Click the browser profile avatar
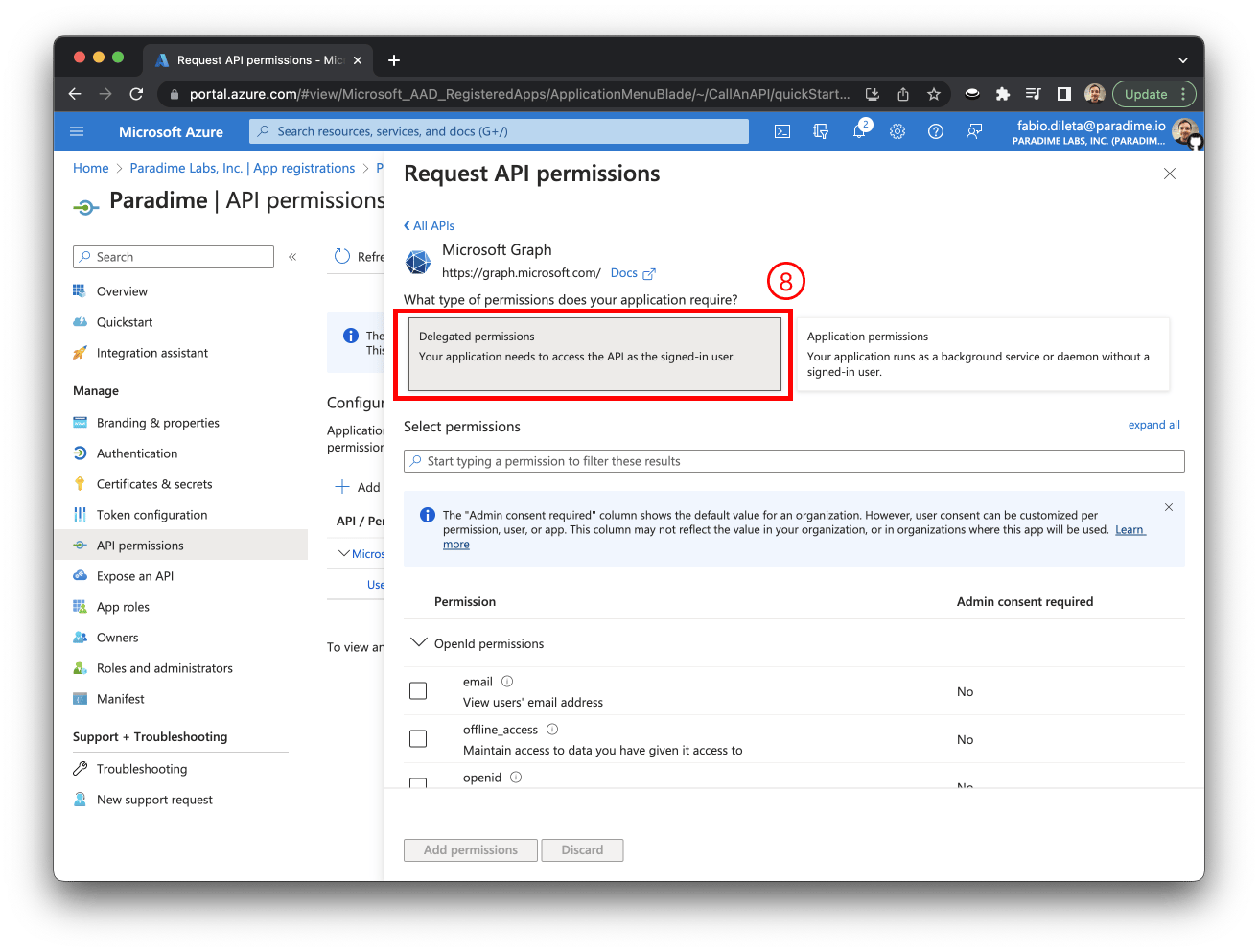 (x=1095, y=94)
